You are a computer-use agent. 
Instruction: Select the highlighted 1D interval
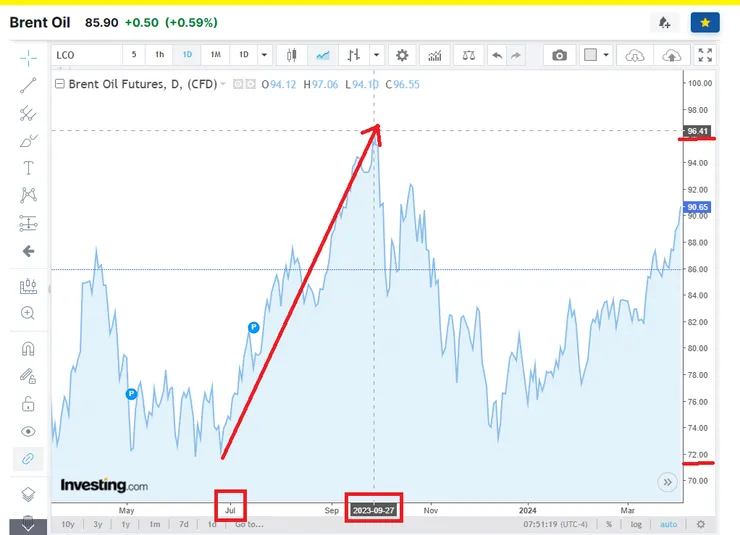(187, 55)
